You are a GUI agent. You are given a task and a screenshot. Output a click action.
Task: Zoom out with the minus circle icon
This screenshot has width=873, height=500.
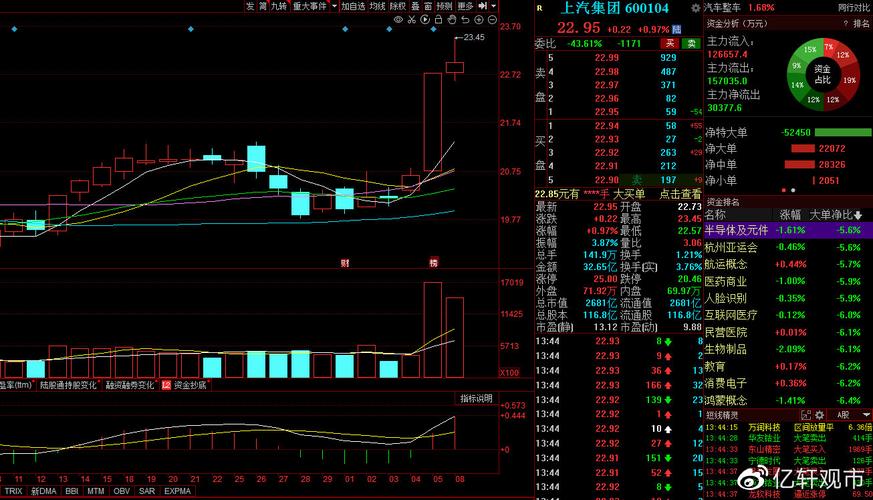tap(492, 20)
